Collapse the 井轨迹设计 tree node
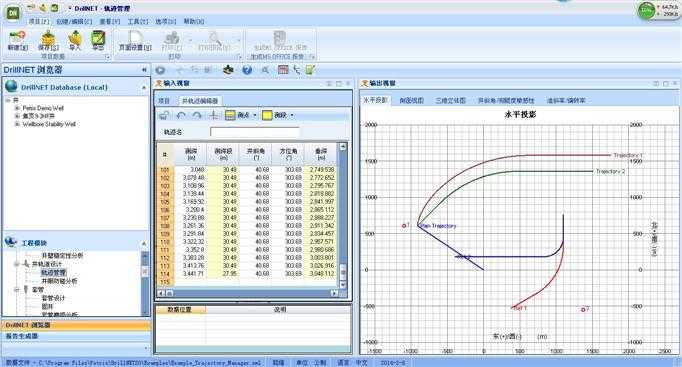This screenshot has width=682, height=367. coord(17,264)
